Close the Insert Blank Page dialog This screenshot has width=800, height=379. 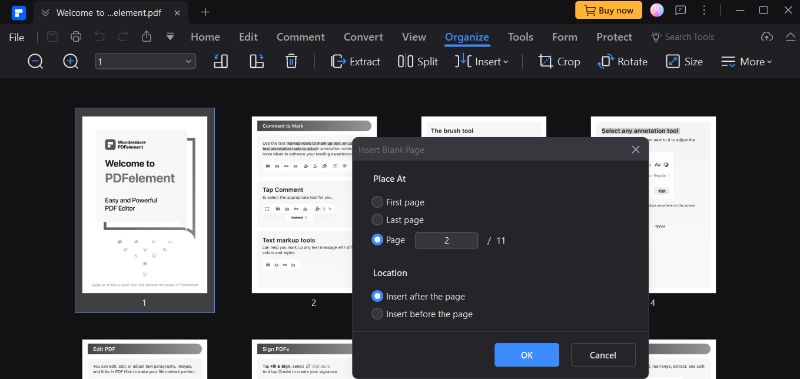click(x=635, y=149)
